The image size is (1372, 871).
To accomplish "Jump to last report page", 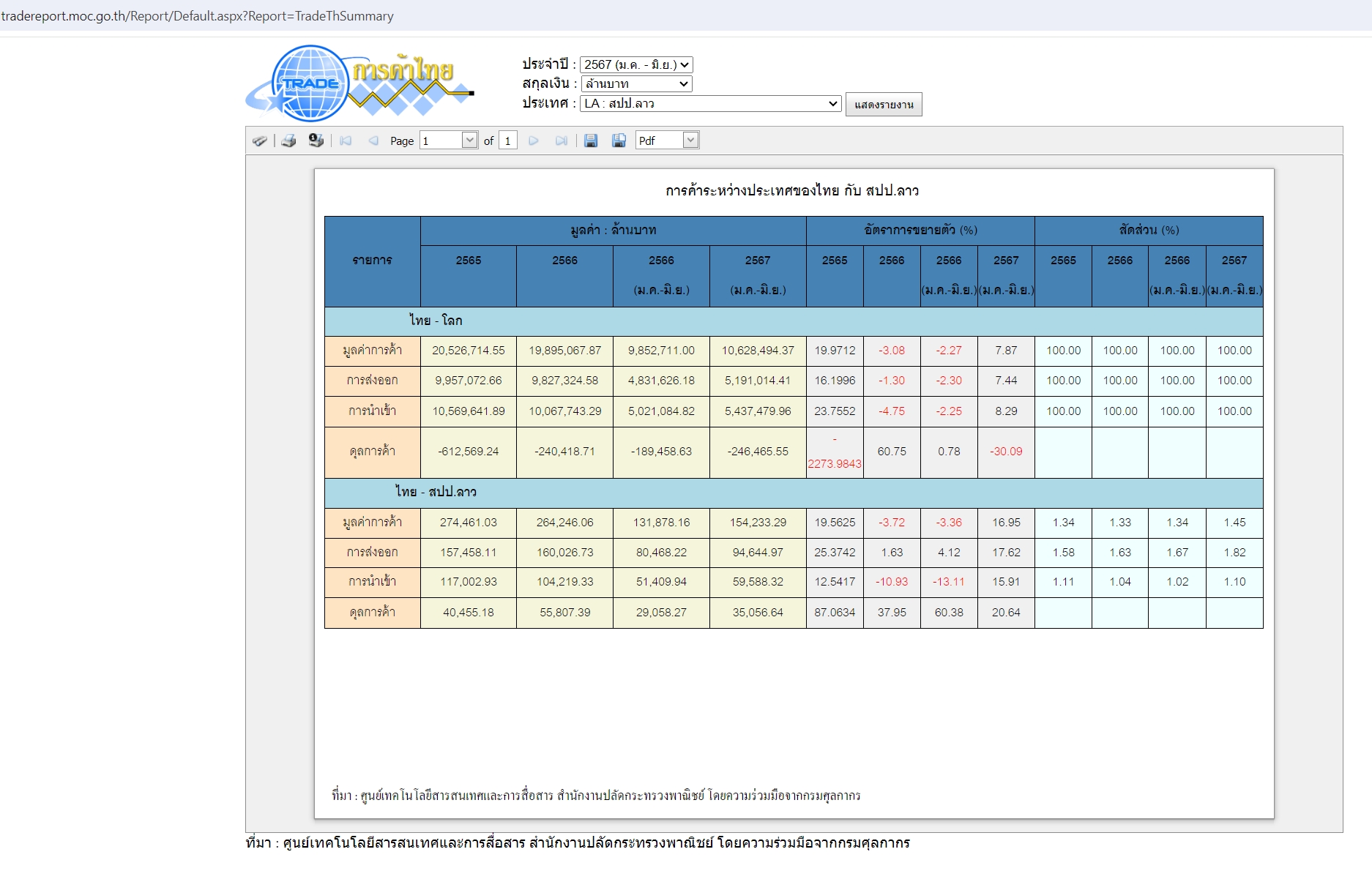I will 562,141.
